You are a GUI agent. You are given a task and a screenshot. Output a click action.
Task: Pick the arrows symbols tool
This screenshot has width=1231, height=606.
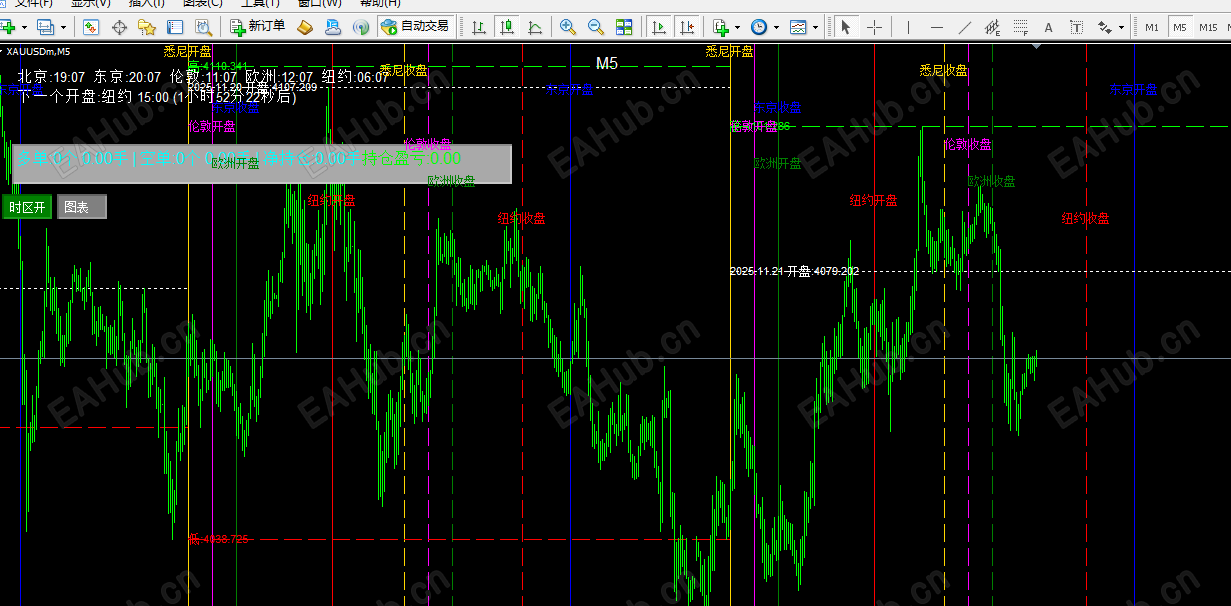tap(1104, 27)
